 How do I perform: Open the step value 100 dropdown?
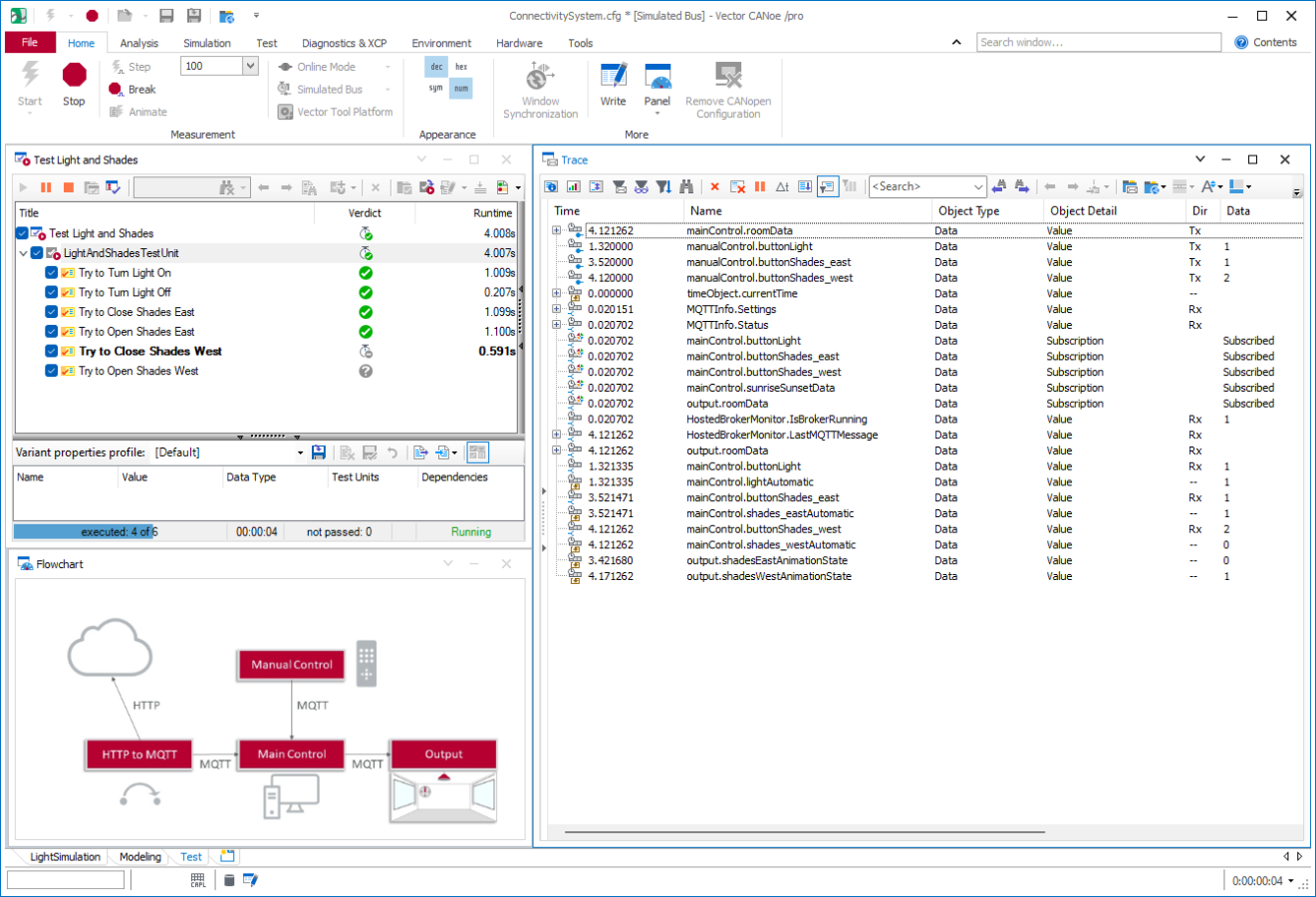[x=251, y=66]
